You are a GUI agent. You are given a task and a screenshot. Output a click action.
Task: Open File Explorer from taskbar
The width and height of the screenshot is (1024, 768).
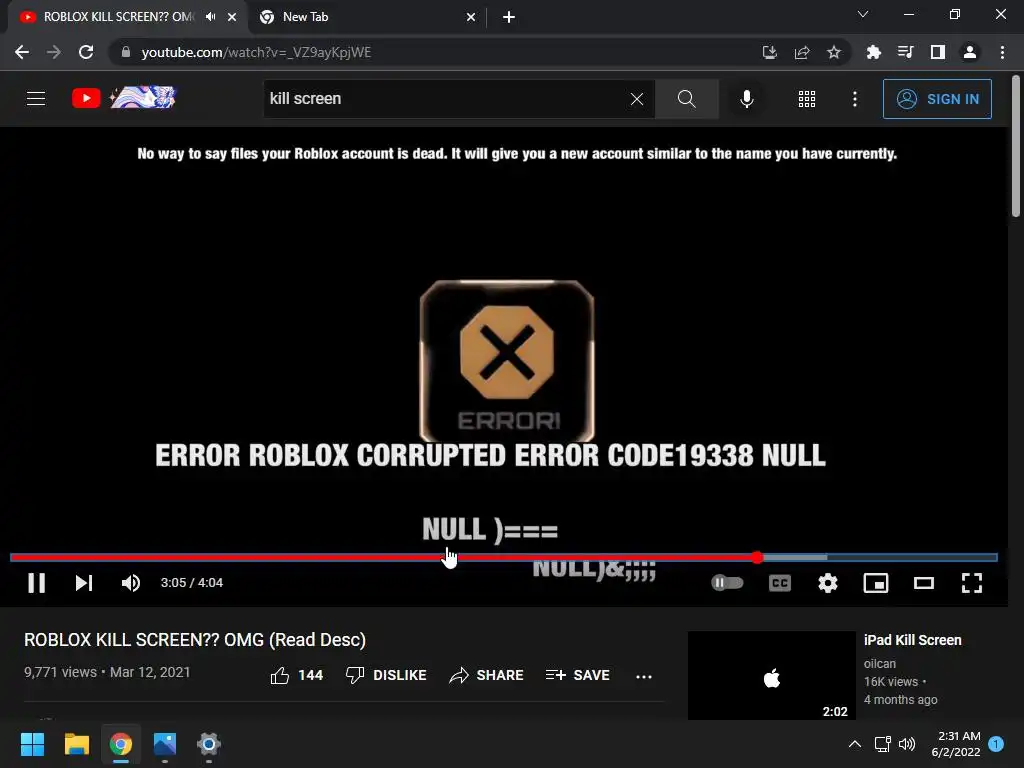click(76, 744)
